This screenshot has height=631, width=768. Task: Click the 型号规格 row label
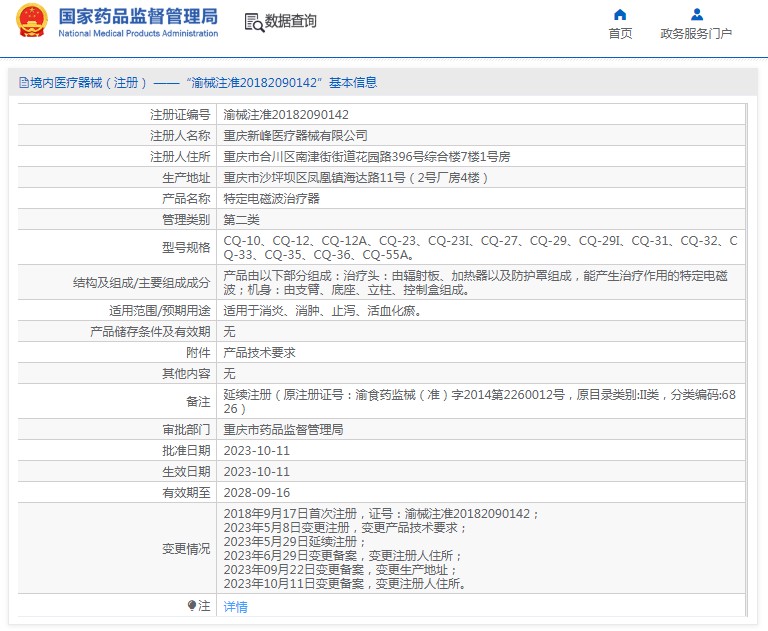(186, 248)
